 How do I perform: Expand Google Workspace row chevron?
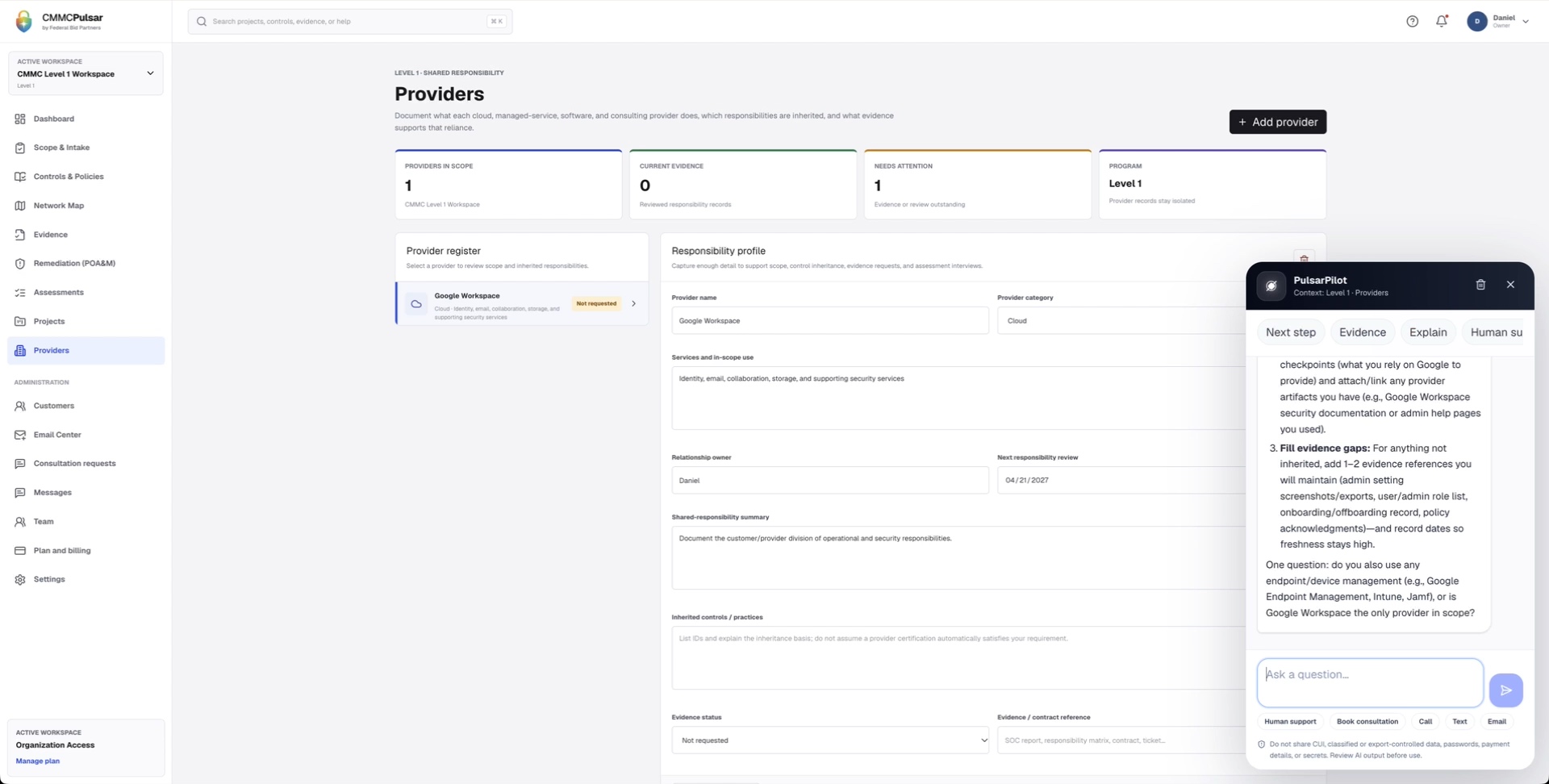[633, 304]
